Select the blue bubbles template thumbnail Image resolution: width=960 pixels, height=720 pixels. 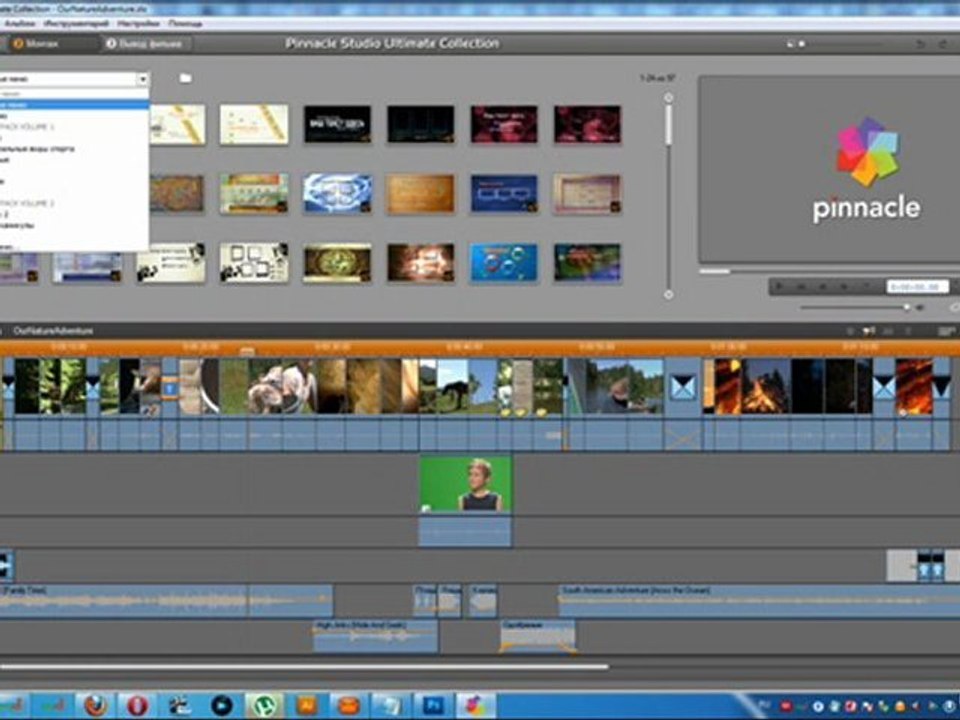[504, 263]
